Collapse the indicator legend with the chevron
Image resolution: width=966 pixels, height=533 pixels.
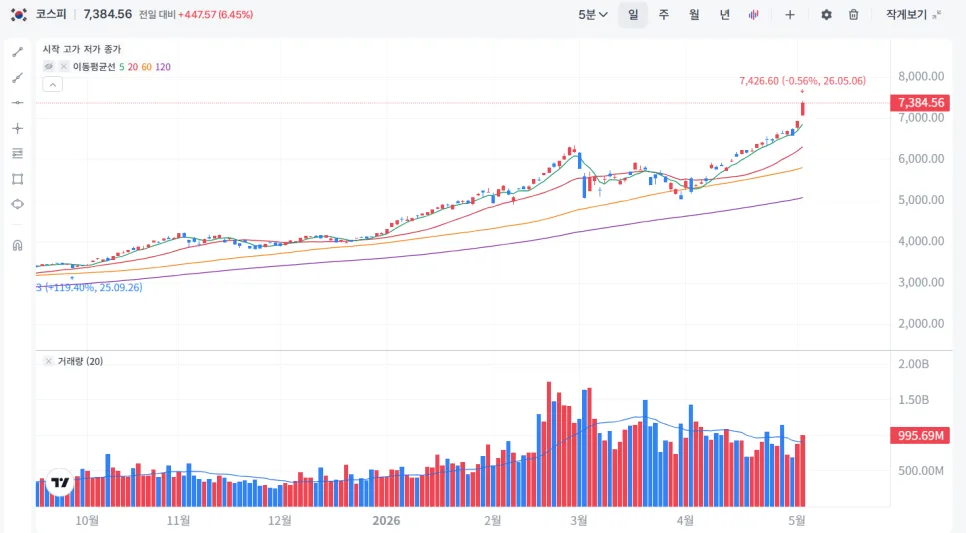coord(52,84)
